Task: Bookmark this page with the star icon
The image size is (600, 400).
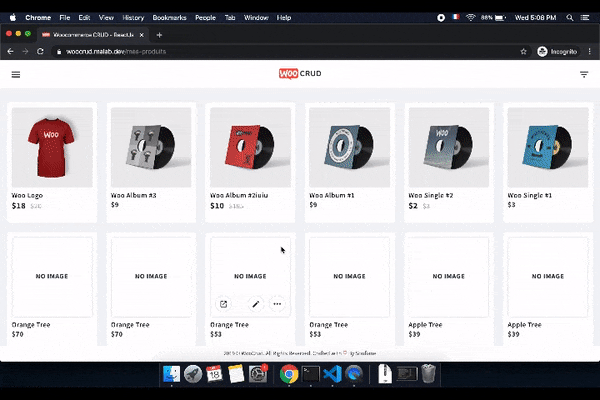Action: pyautogui.click(x=523, y=51)
